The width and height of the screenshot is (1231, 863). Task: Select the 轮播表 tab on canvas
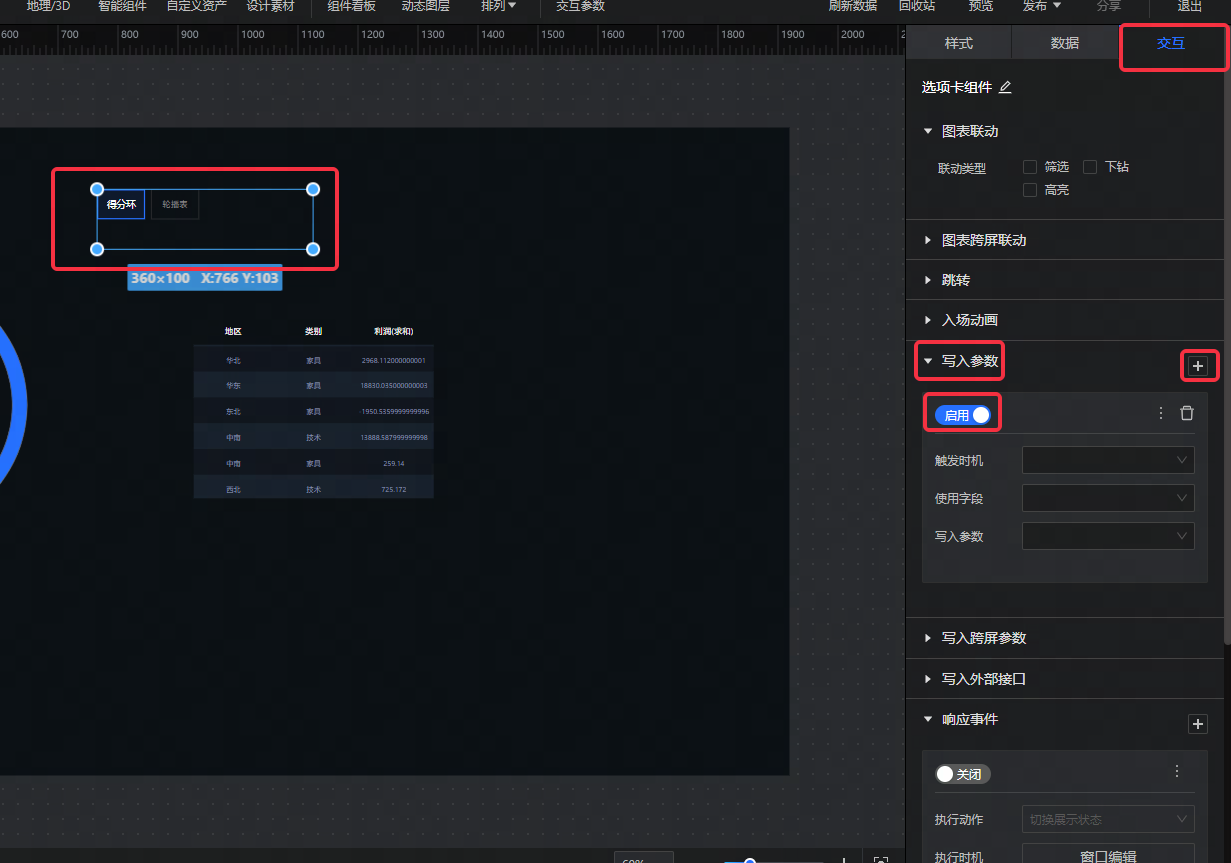(175, 204)
